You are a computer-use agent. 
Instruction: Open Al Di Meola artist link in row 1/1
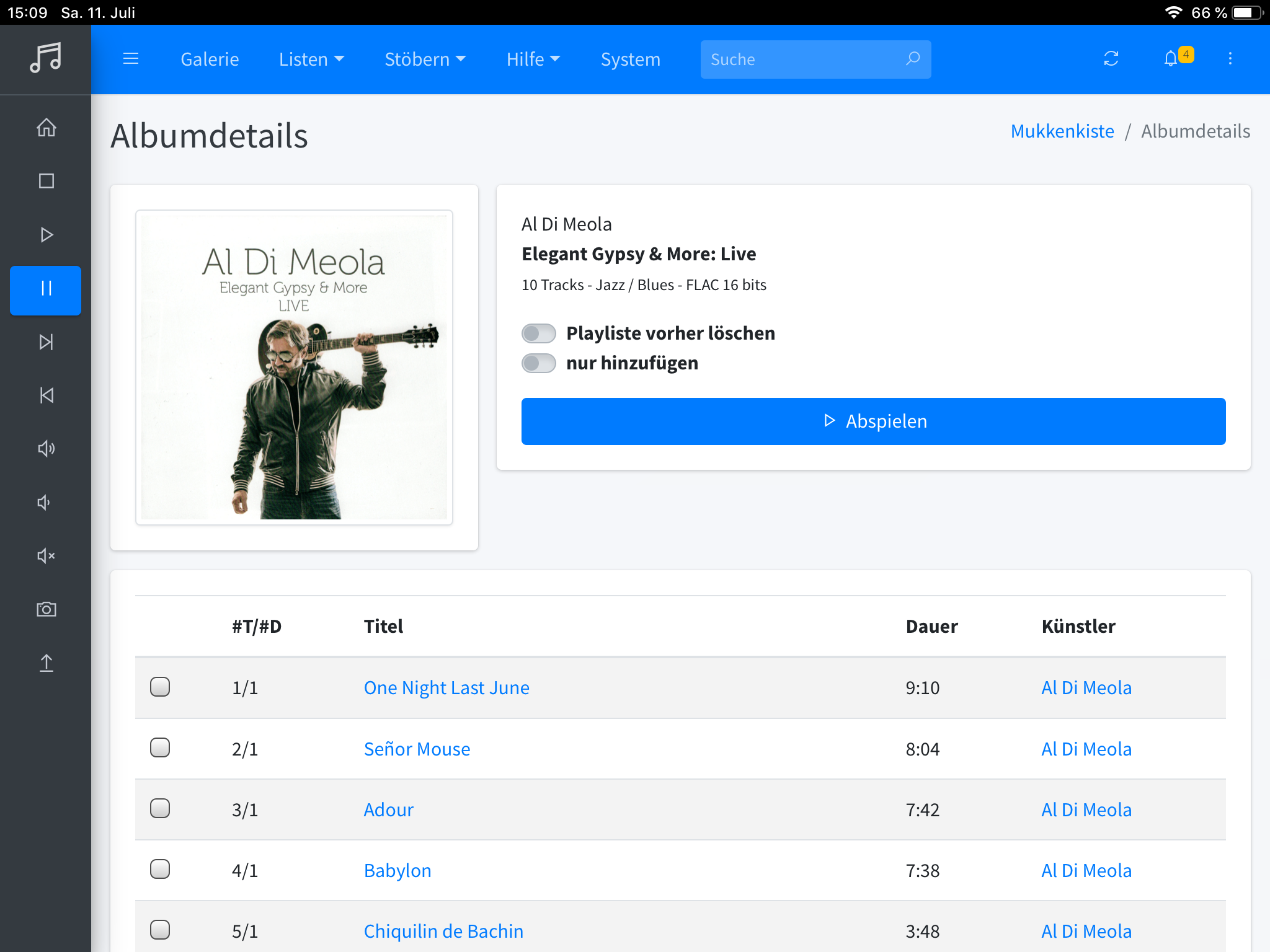click(1086, 688)
